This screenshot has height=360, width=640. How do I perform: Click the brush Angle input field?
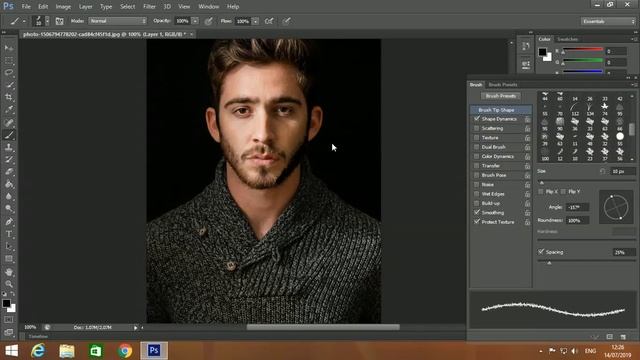pos(577,207)
